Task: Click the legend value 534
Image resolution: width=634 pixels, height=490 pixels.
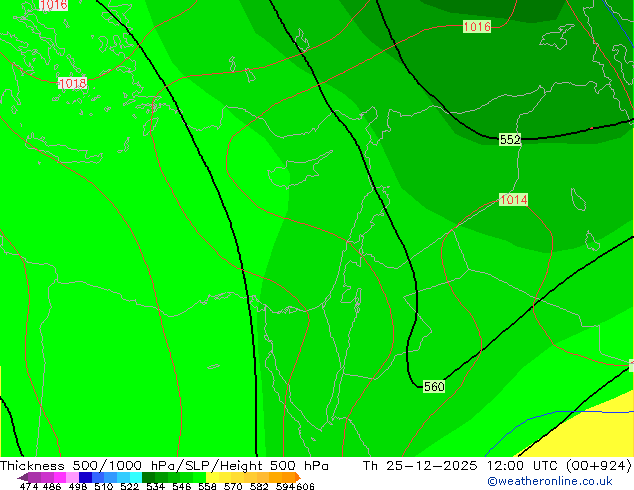Action: pyautogui.click(x=155, y=486)
